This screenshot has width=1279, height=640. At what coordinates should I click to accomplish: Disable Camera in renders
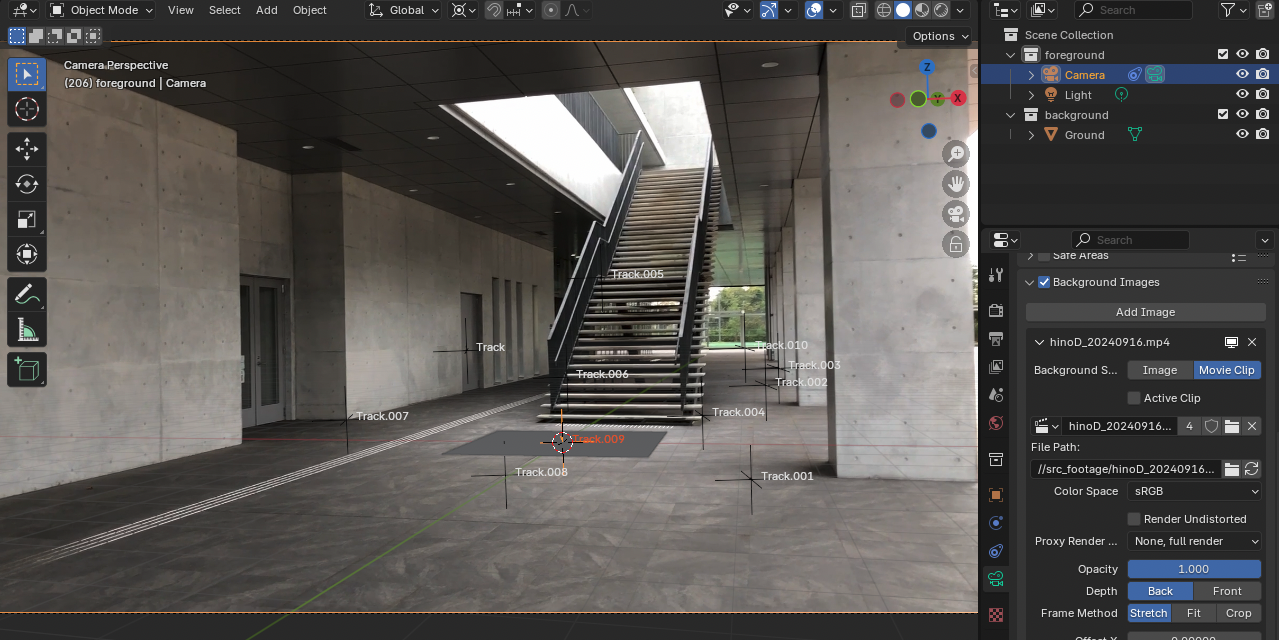1263,75
